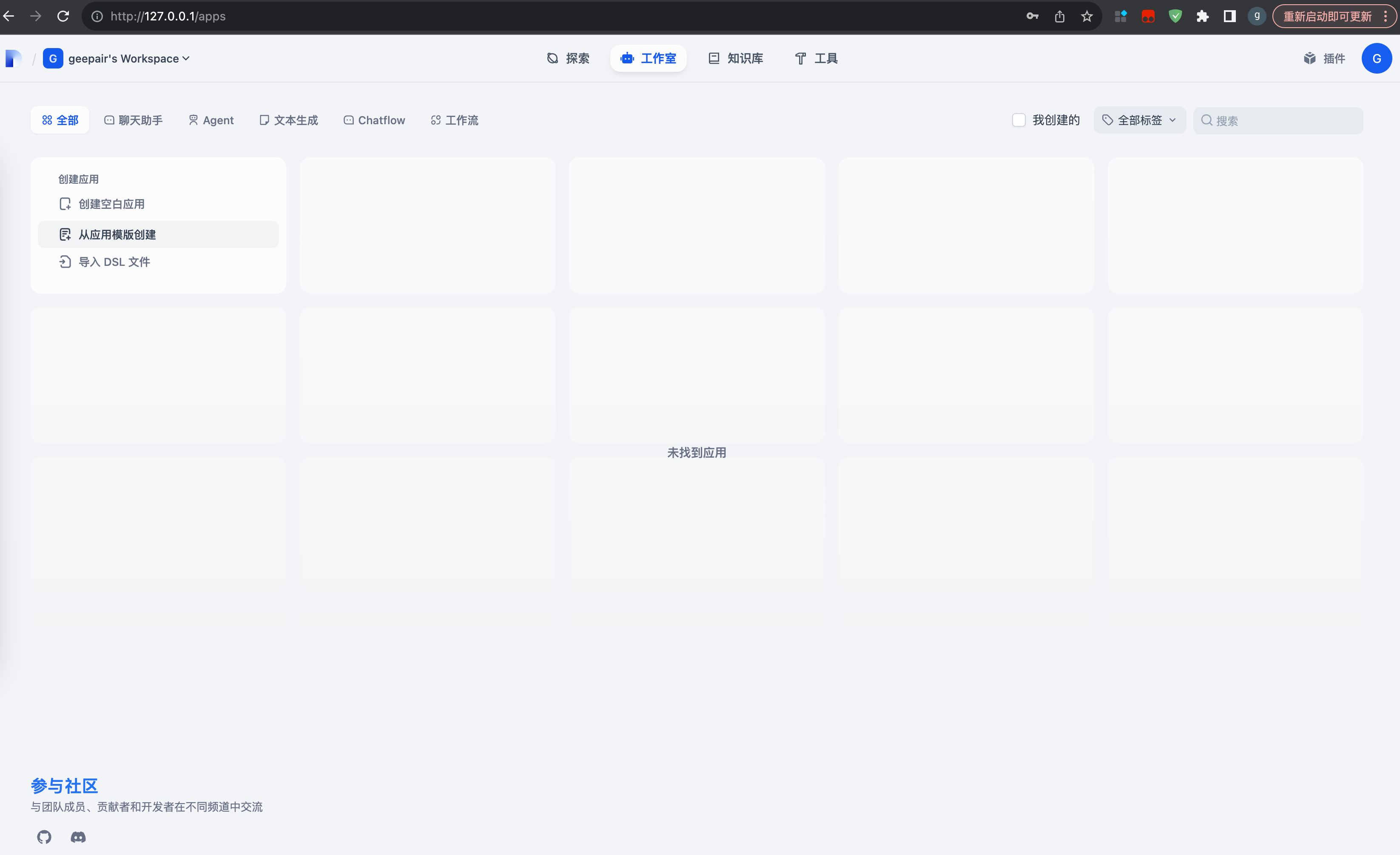Click the GitHub icon in community section
This screenshot has height=855, width=1400.
coord(44,837)
